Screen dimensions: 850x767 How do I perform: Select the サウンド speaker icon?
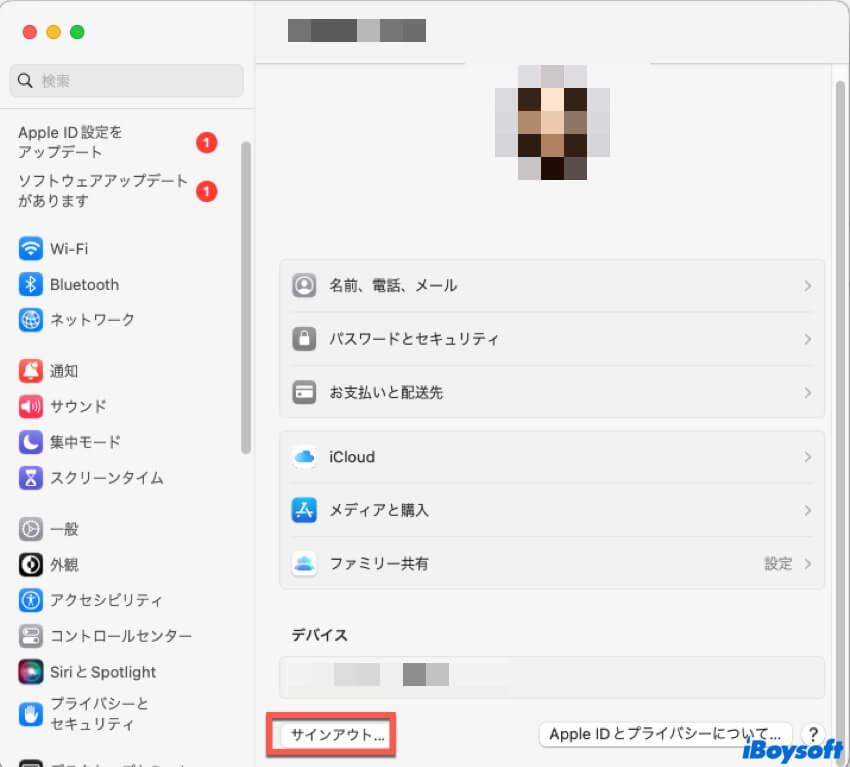pyautogui.click(x=30, y=407)
